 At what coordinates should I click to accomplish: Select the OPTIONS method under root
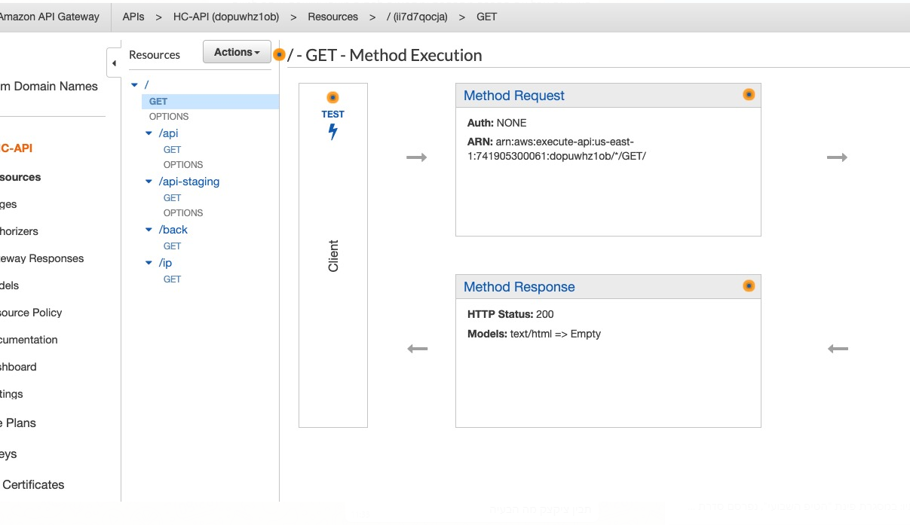click(x=169, y=117)
